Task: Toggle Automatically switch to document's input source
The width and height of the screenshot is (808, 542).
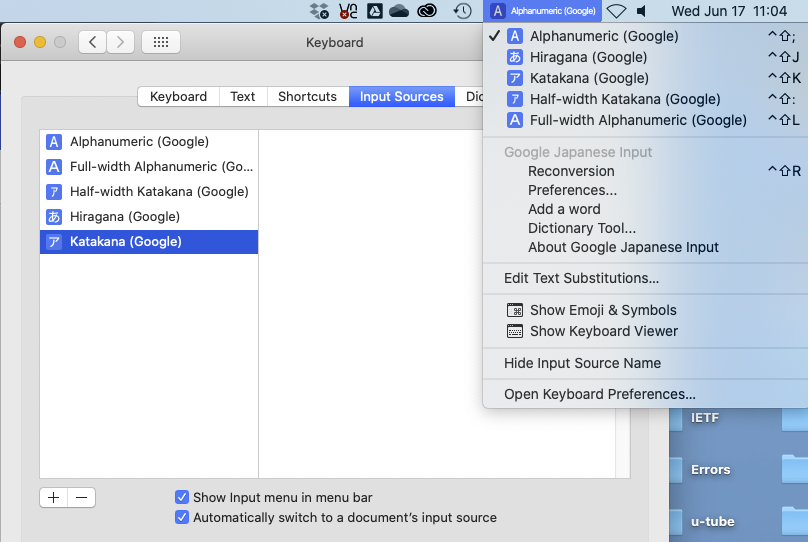Action: pos(182,517)
